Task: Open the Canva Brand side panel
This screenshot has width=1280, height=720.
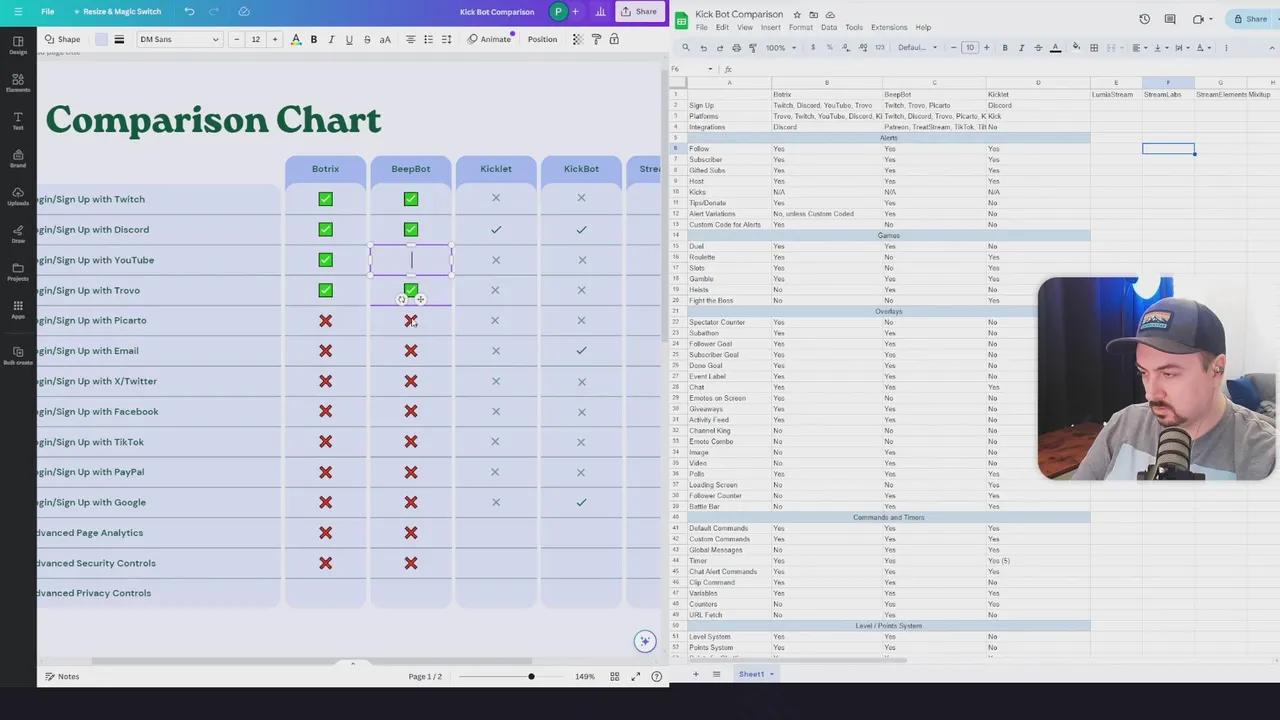Action: click(x=18, y=159)
